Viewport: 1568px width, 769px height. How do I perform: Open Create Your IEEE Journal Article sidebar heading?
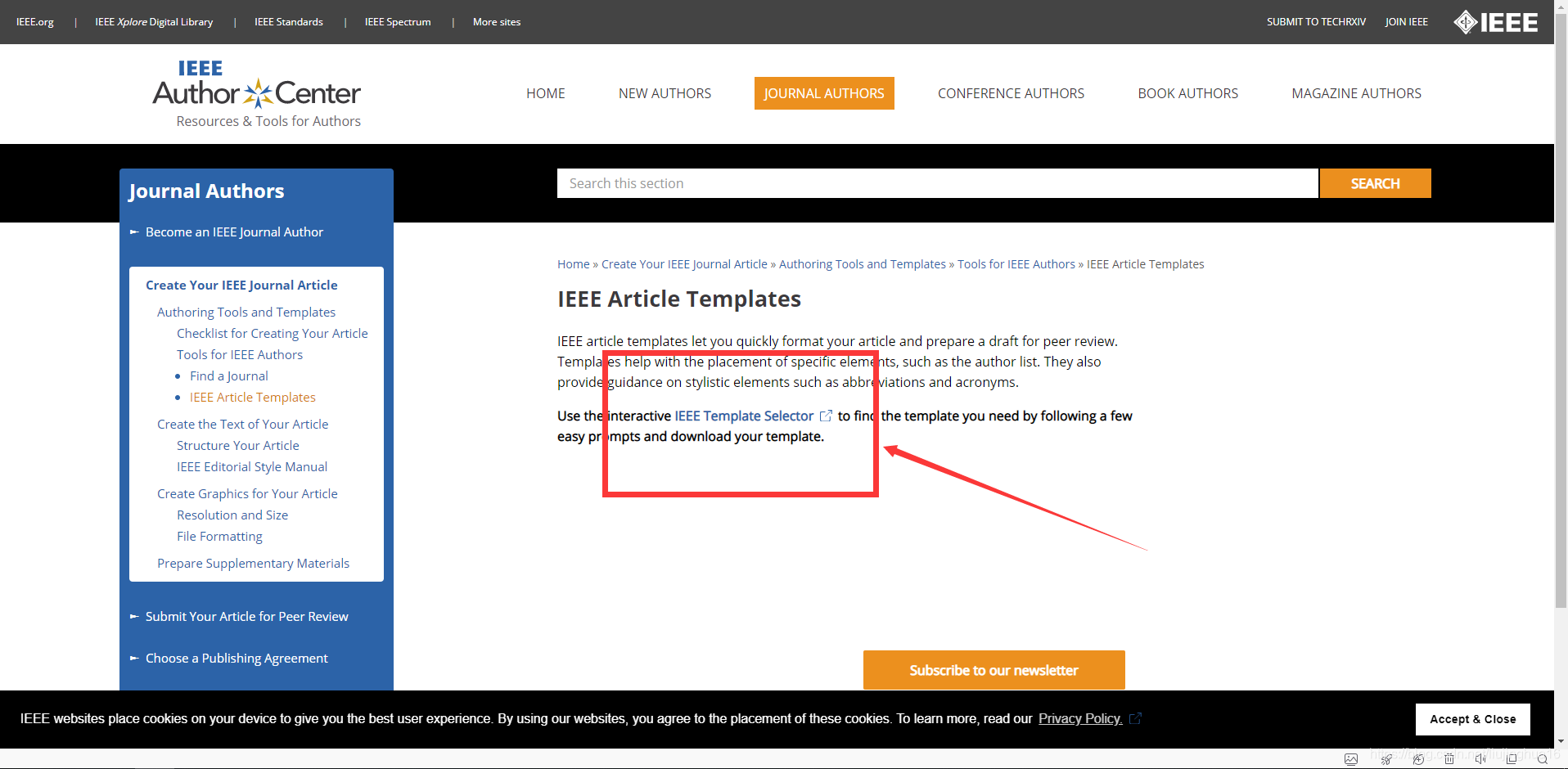(x=241, y=286)
